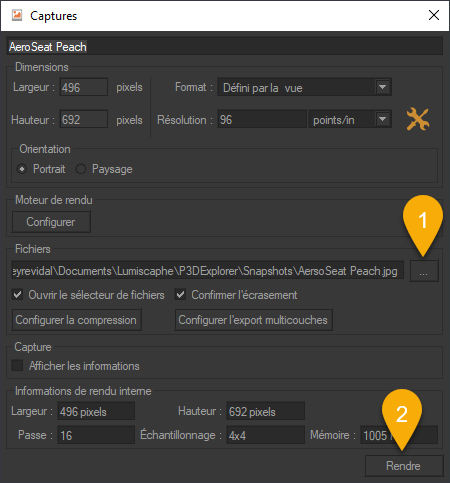Click Configurer la compression
This screenshot has width=450, height=483.
click(x=76, y=320)
